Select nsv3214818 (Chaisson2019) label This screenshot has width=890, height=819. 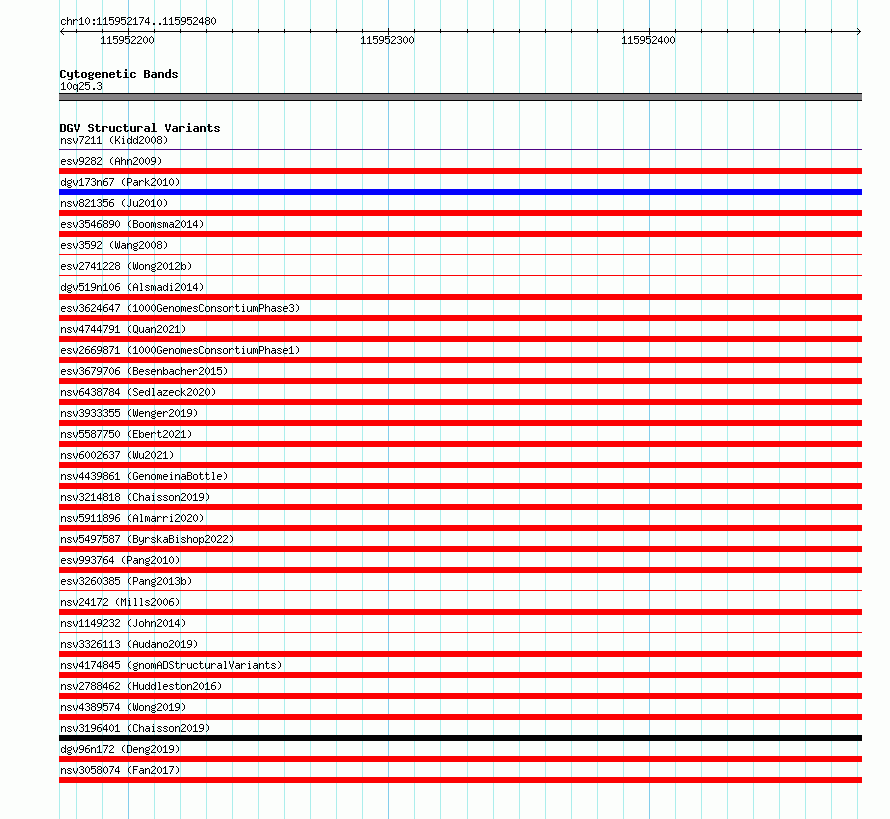click(x=135, y=497)
